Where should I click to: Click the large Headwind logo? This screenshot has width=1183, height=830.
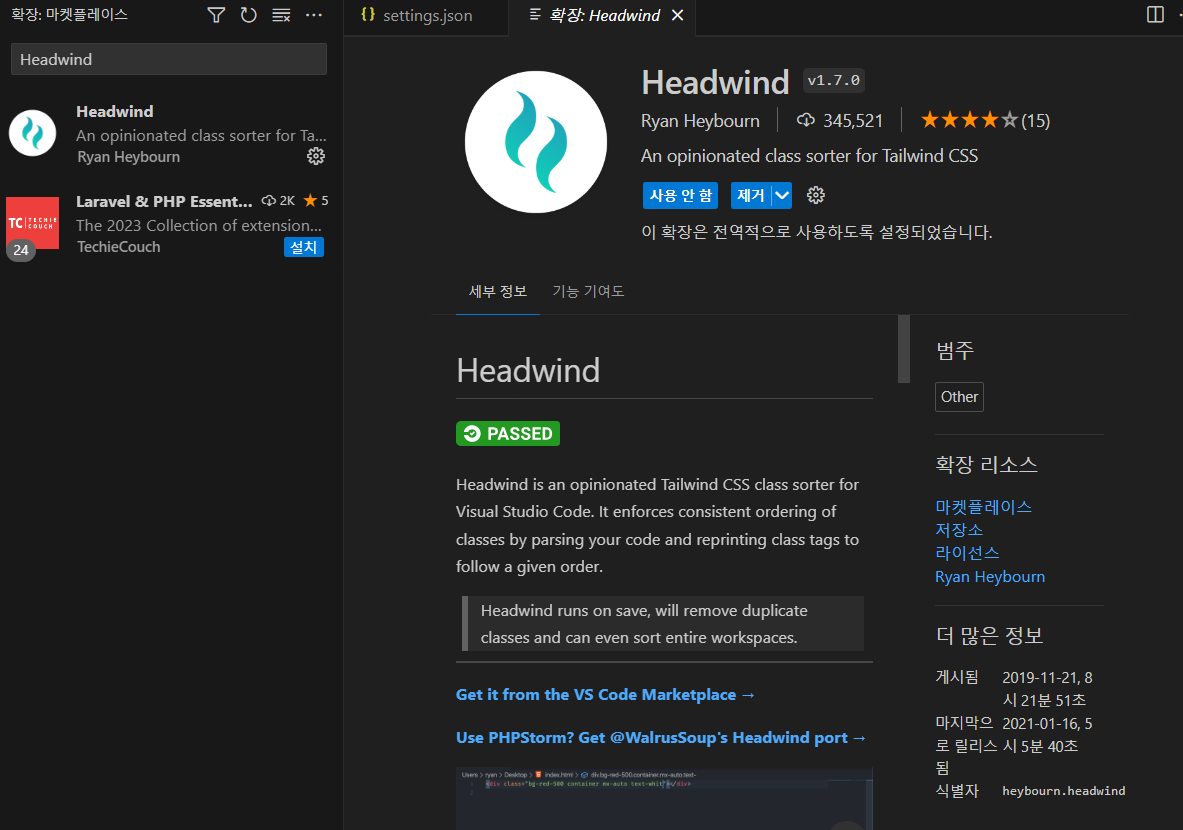(536, 142)
